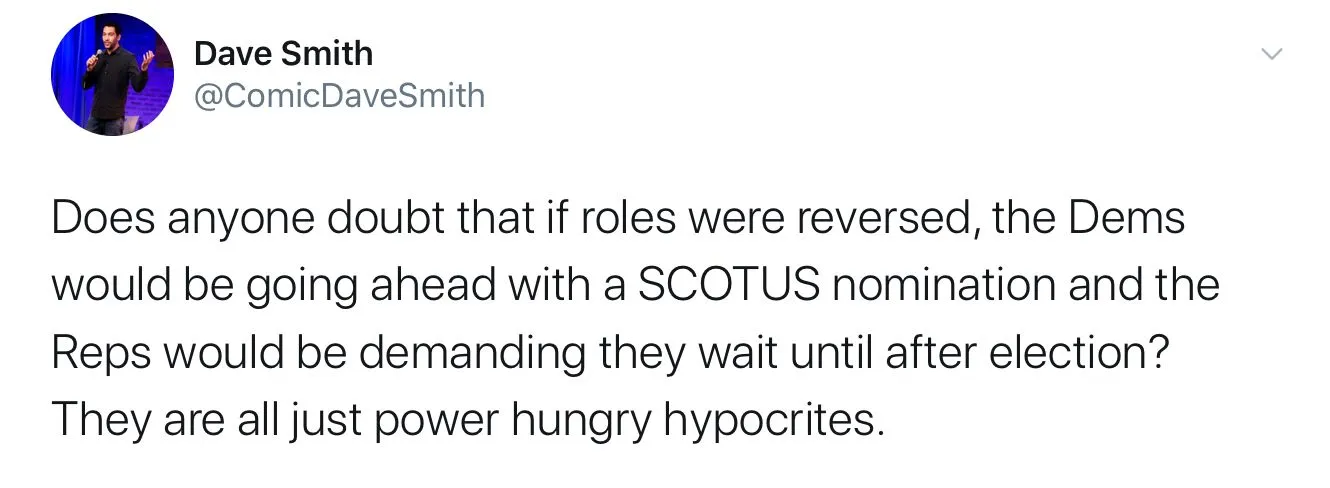Click the tweet's first line of text
The image size is (1330, 488).
click(x=617, y=219)
